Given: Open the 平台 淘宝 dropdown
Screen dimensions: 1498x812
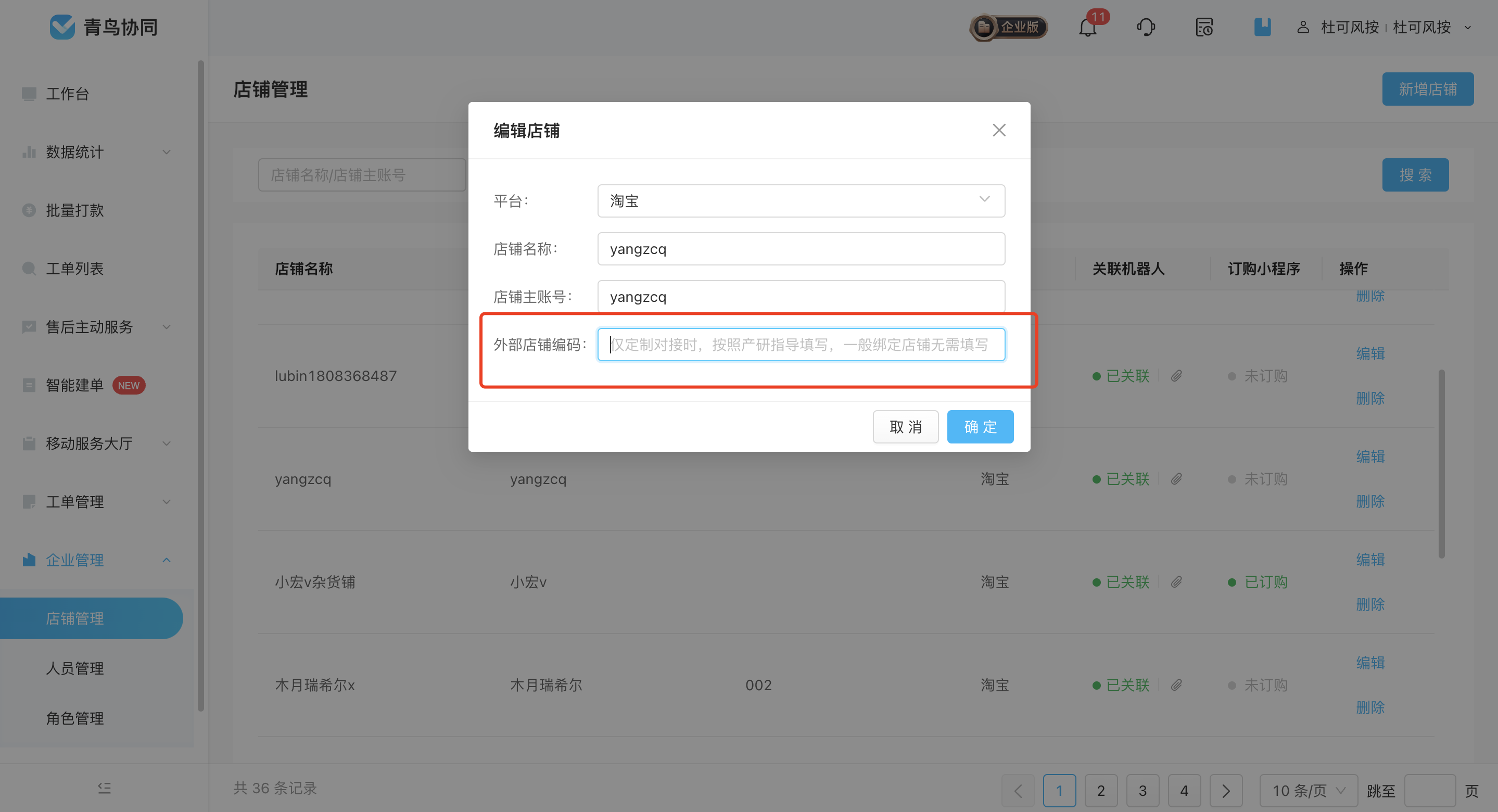Looking at the screenshot, I should pos(801,201).
